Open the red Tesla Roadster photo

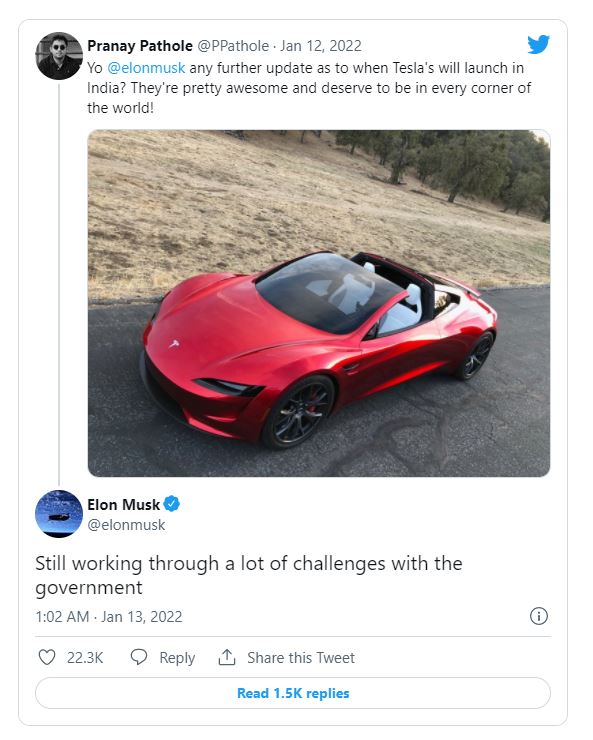(319, 303)
